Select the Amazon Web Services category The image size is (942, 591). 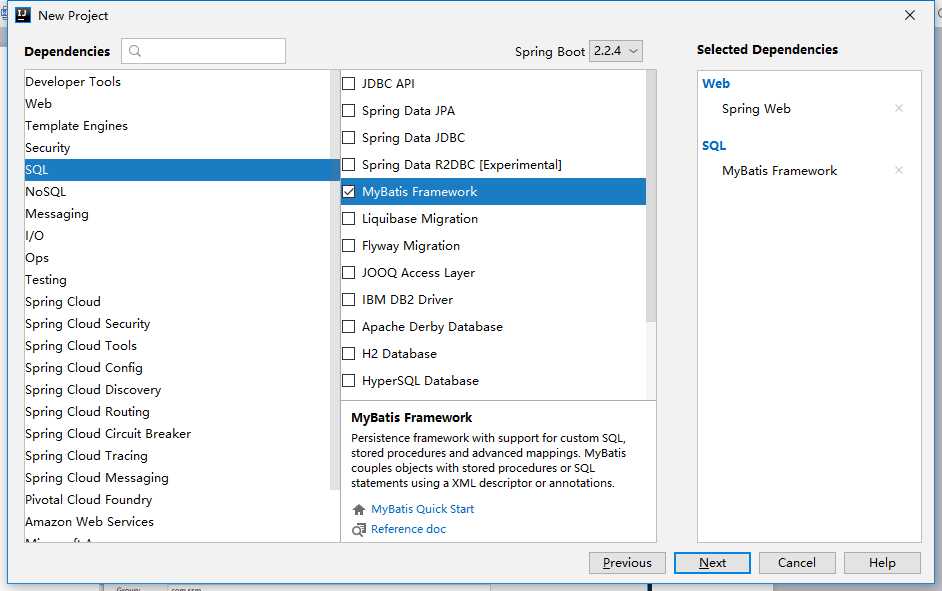click(178, 522)
